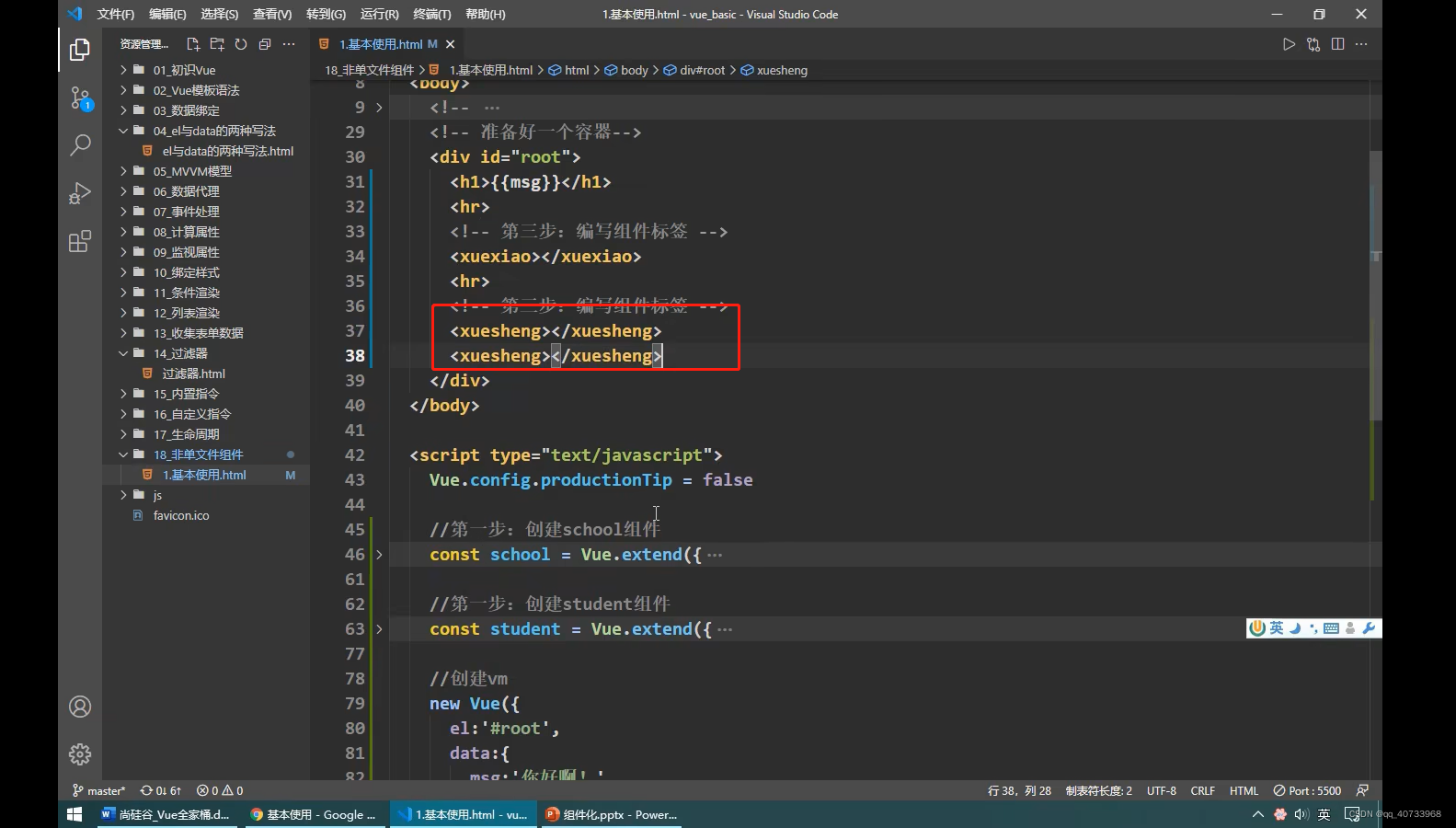Toggle Sogou English/Chinese mode character

point(1277,627)
